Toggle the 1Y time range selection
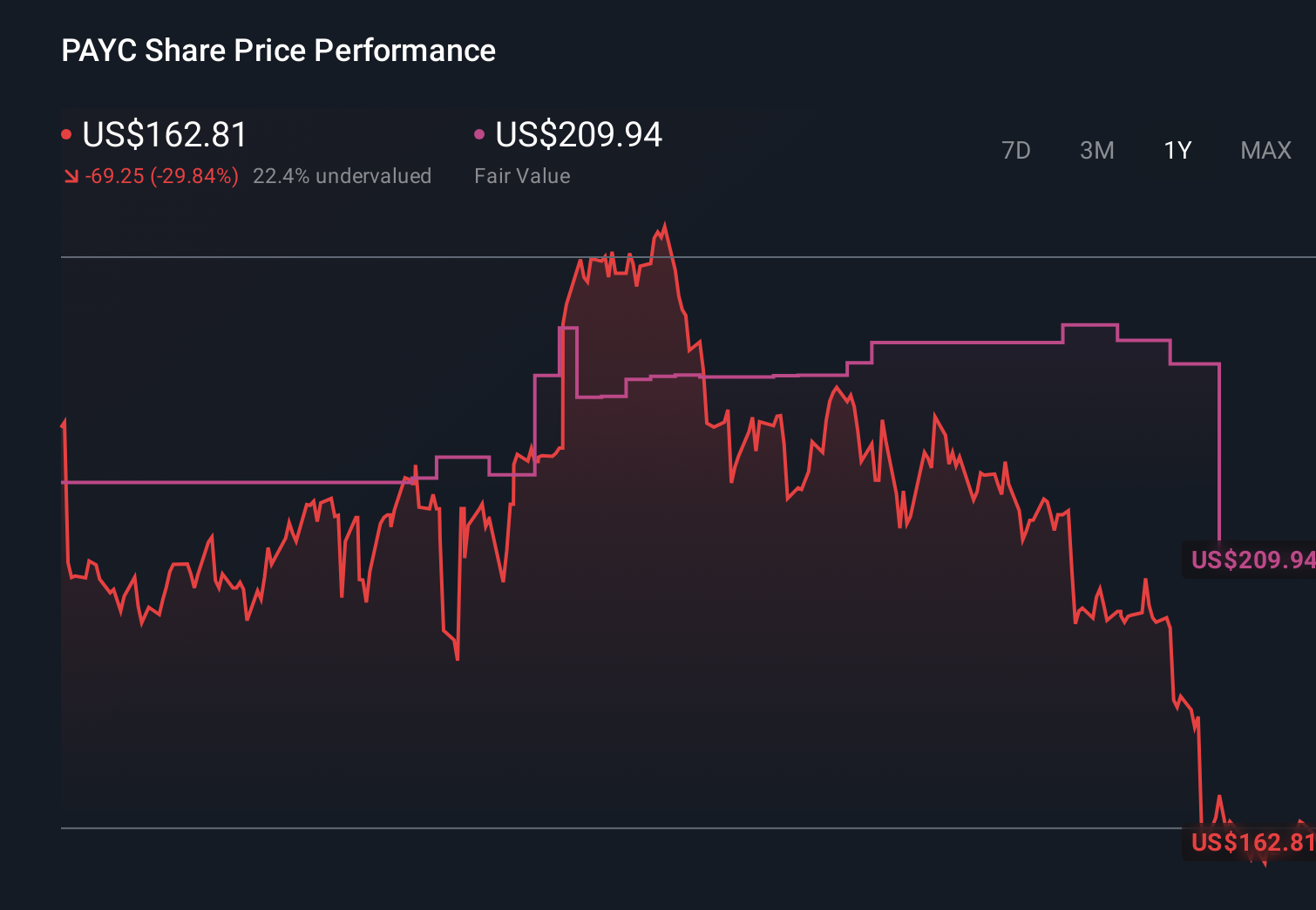Viewport: 1316px width, 910px height. (1177, 150)
